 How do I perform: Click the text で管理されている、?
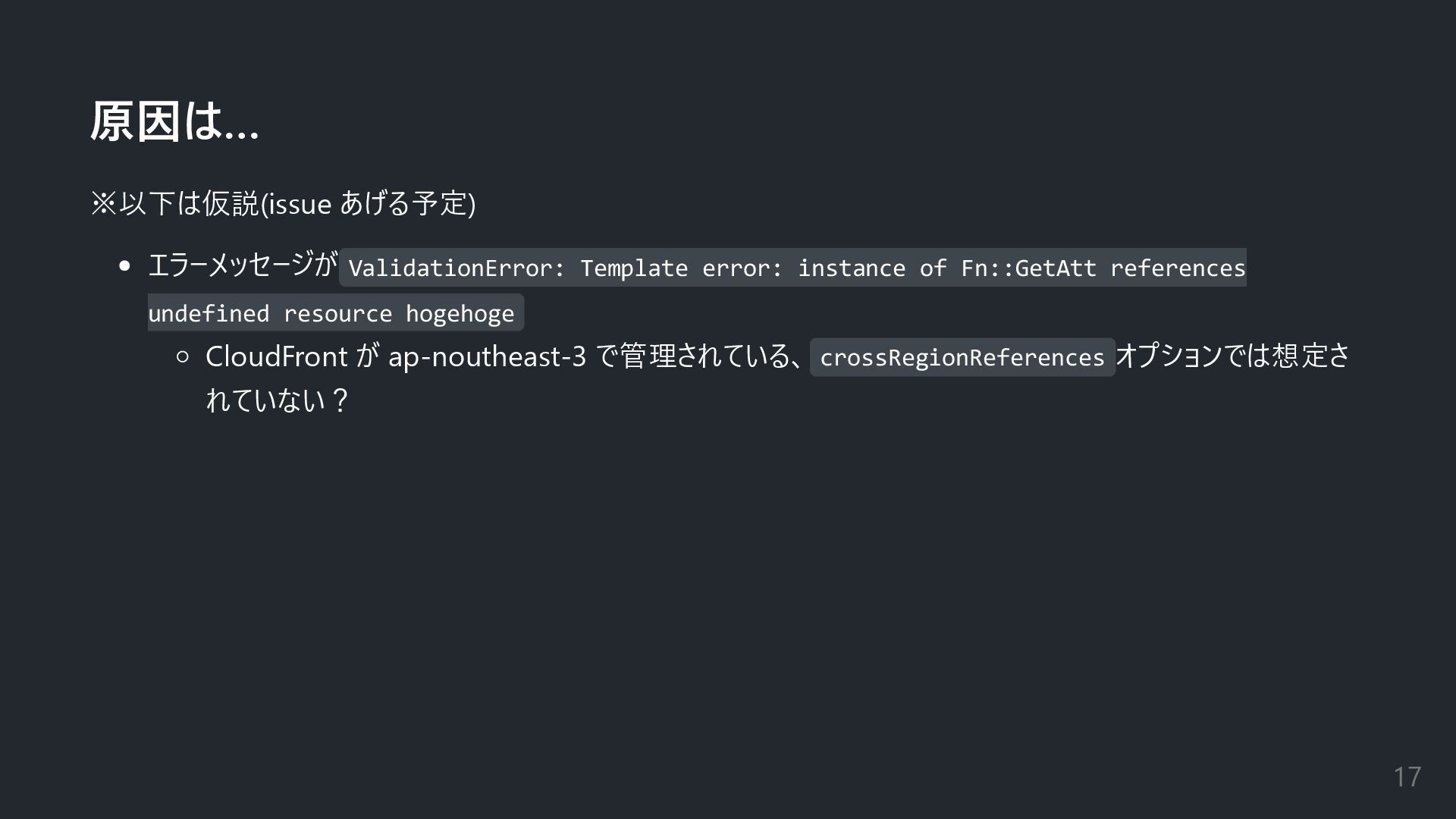point(700,356)
